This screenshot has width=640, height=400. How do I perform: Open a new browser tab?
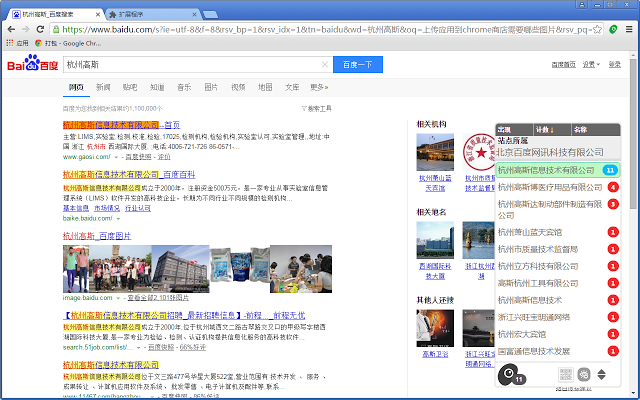pyautogui.click(x=210, y=15)
